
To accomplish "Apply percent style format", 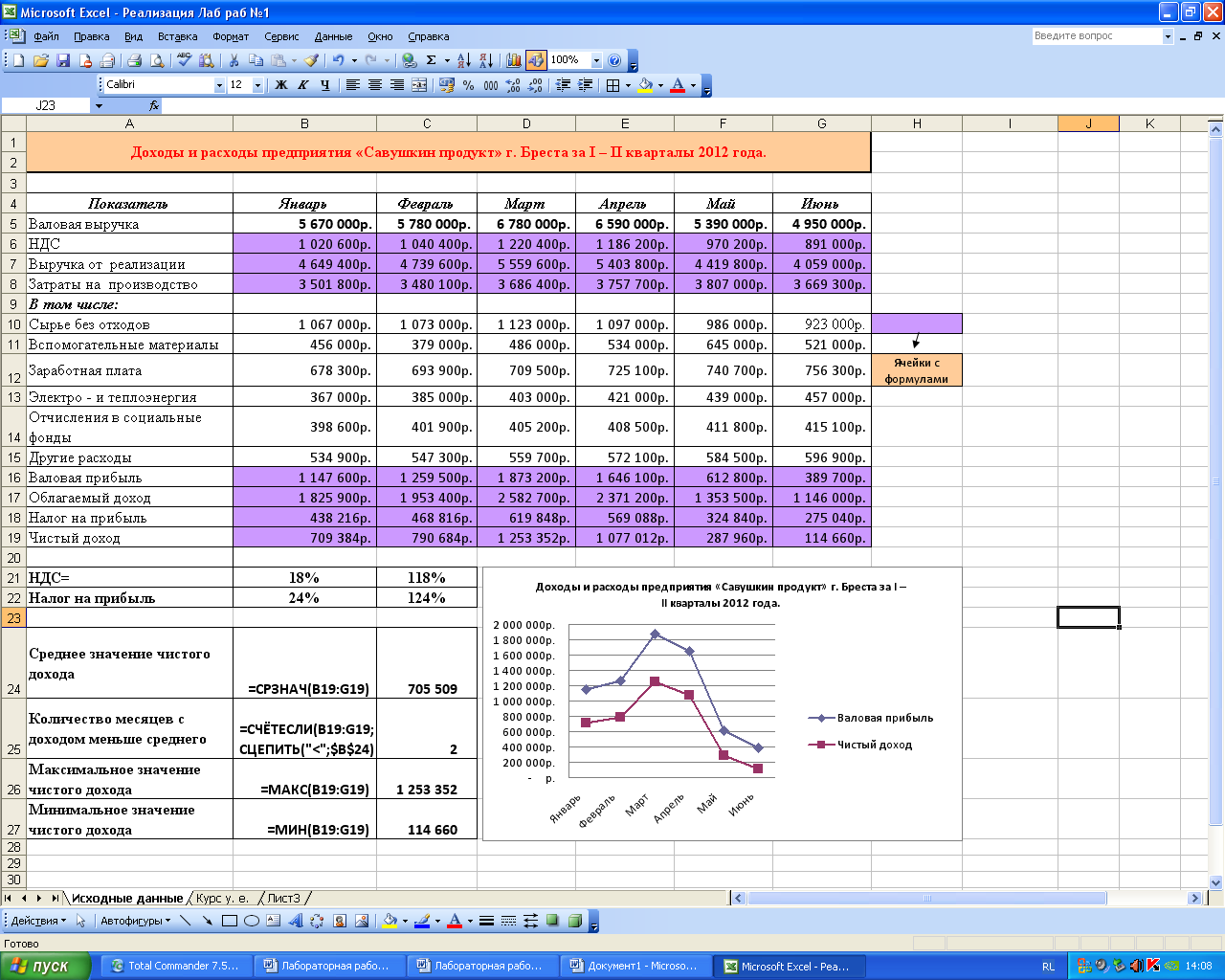I will click(x=468, y=85).
